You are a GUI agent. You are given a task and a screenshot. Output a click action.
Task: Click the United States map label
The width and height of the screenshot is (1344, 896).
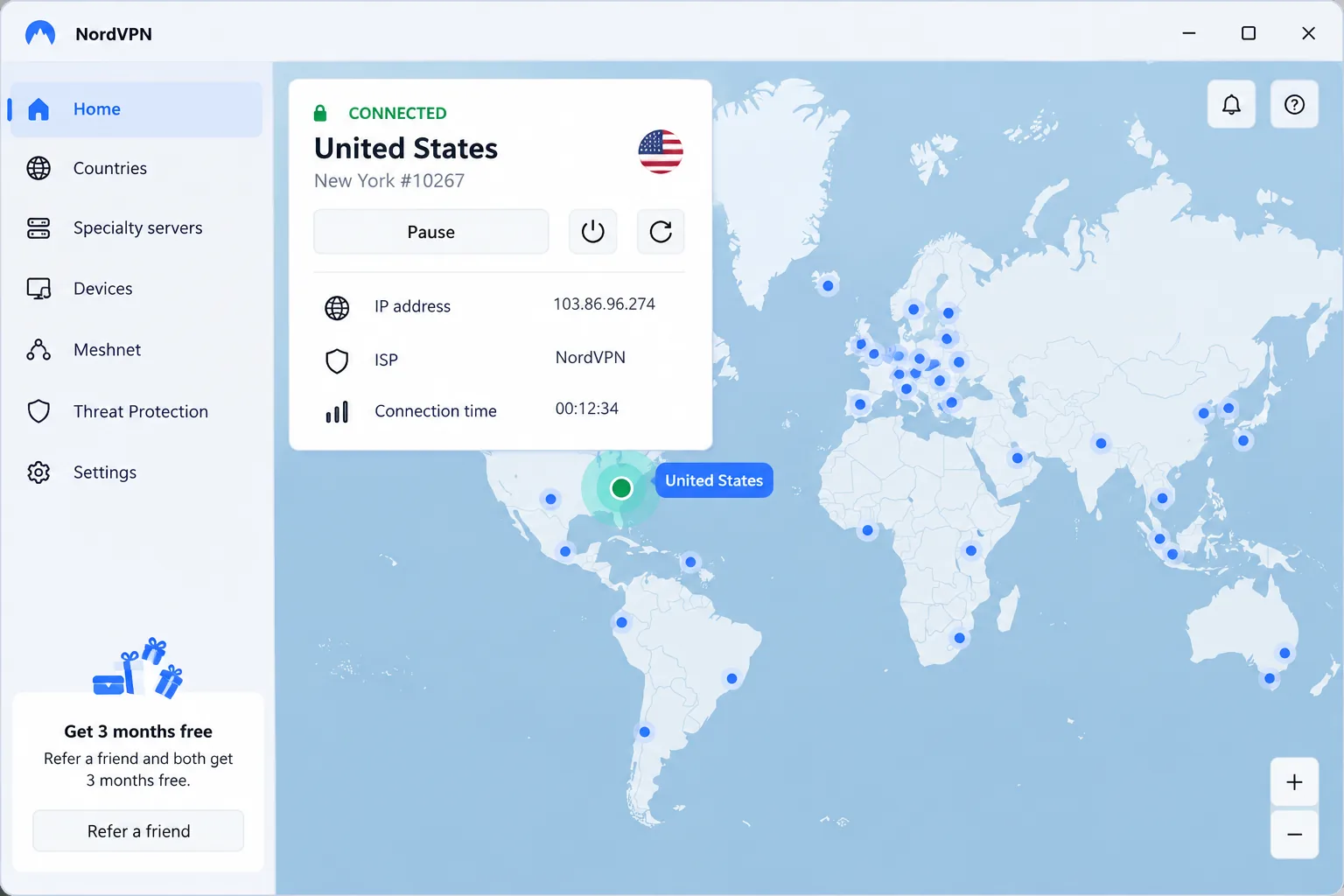tap(714, 480)
